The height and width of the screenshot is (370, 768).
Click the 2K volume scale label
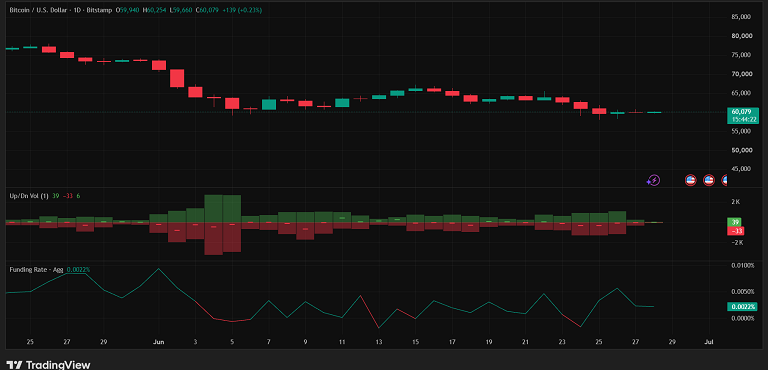pos(736,202)
